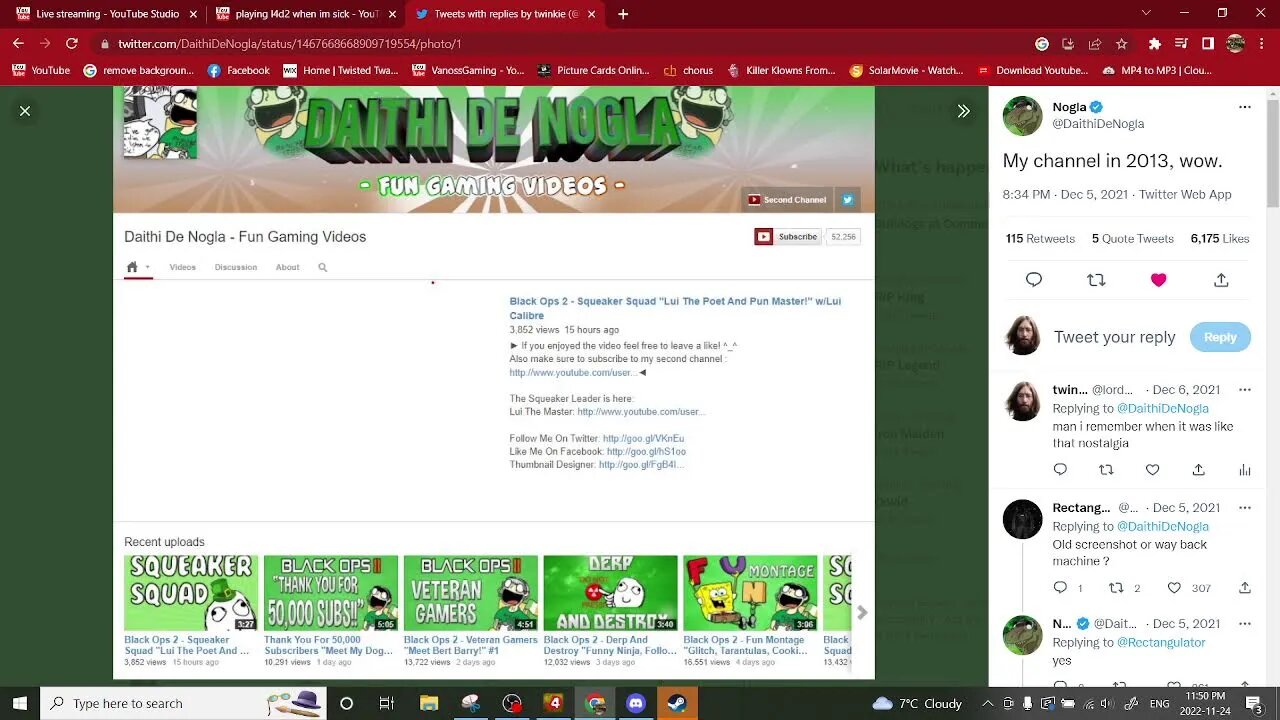
Task: Share this page via toolbar share icon
Action: pos(1095,44)
